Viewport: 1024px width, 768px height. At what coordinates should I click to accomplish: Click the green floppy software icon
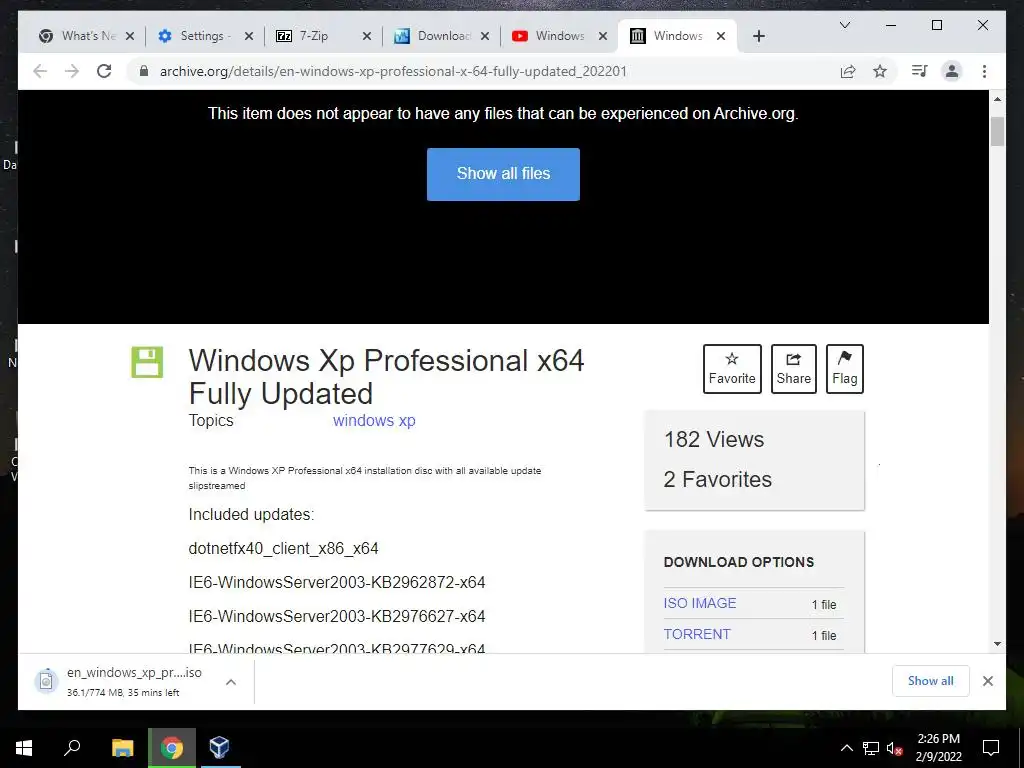pyautogui.click(x=147, y=362)
